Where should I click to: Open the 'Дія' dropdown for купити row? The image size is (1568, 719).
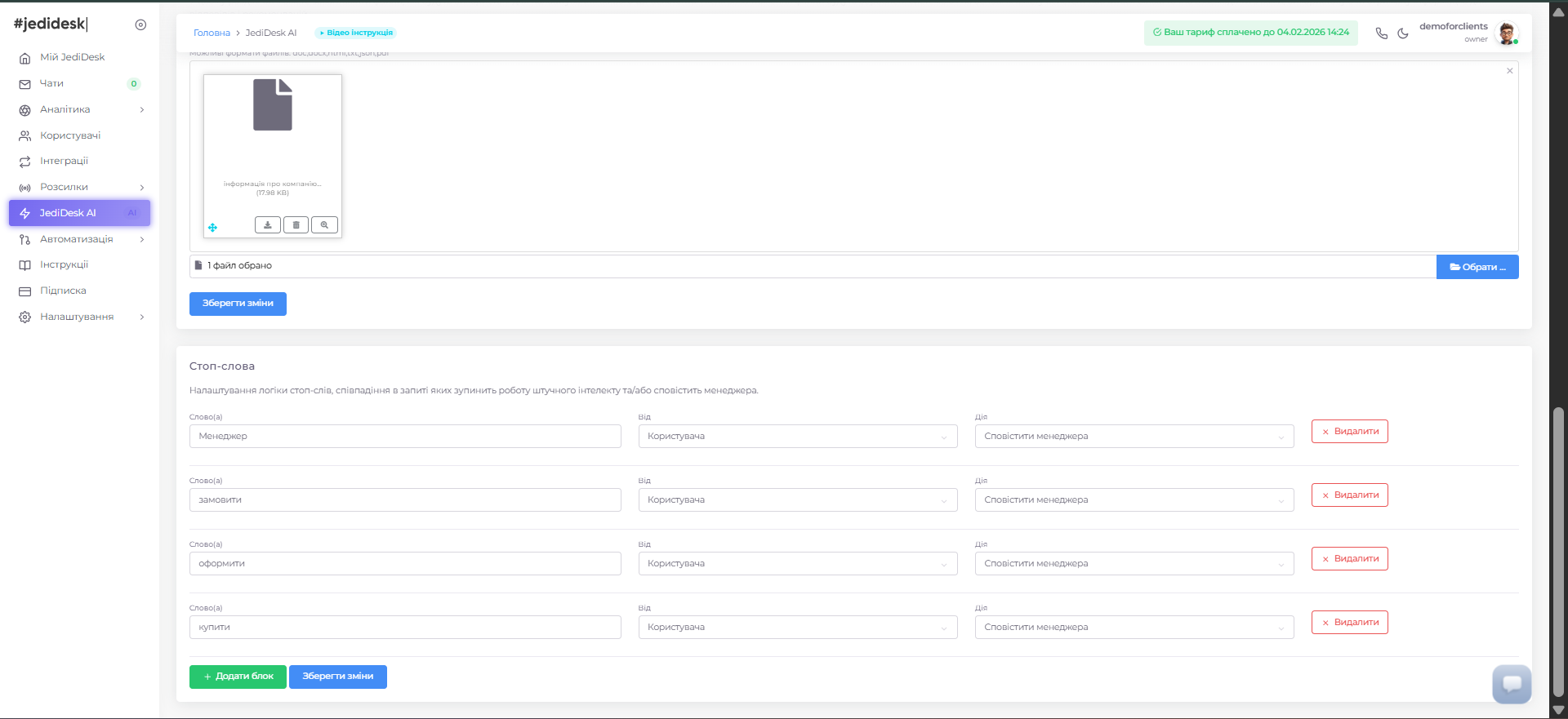click(x=1134, y=628)
